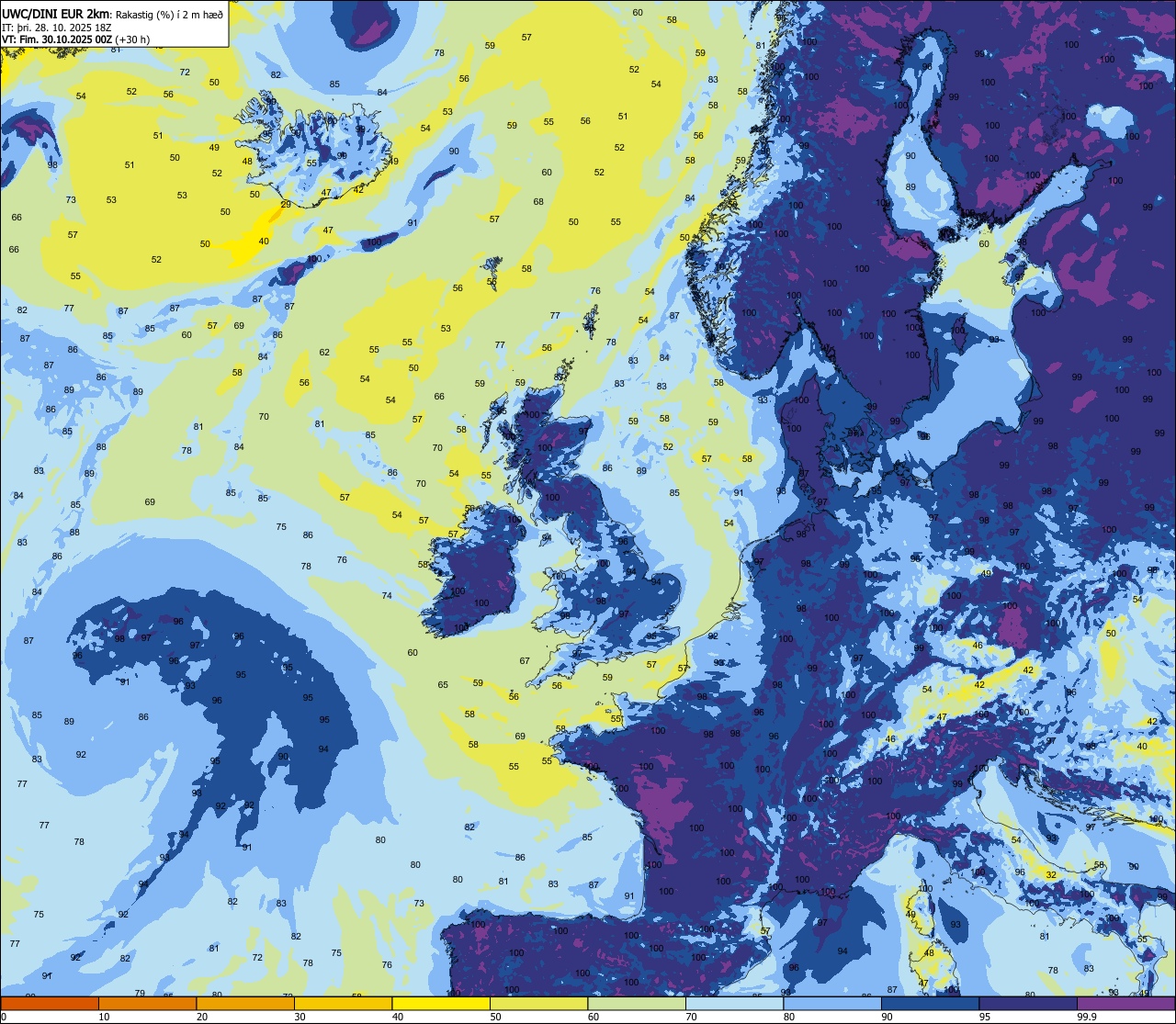Image resolution: width=1176 pixels, height=1024 pixels.
Task: Click the 70–80 percent pale blue legend swatch
Action: pyautogui.click(x=734, y=1003)
